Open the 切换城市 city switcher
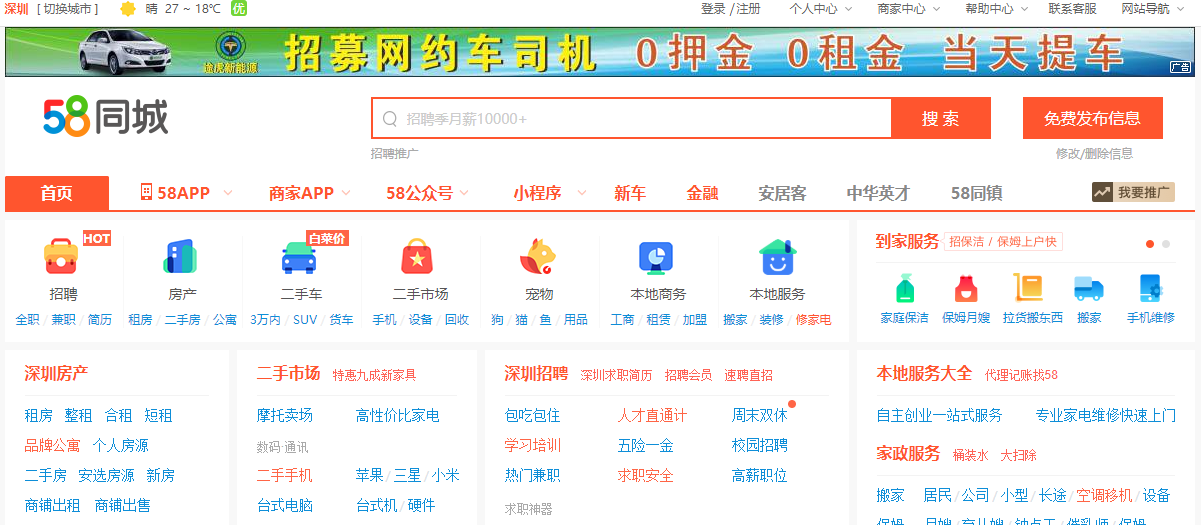Viewport: 1201px width, 525px height. pyautogui.click(x=68, y=9)
